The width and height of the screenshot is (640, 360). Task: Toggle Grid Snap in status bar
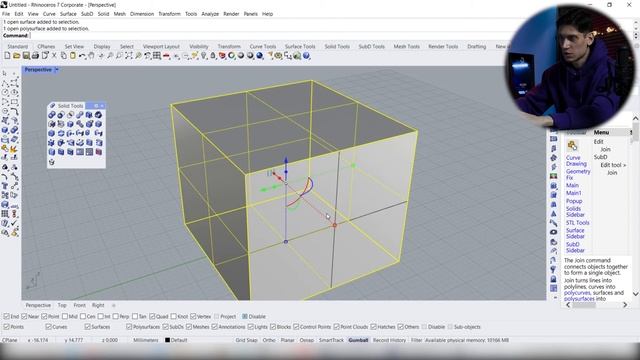pos(246,340)
